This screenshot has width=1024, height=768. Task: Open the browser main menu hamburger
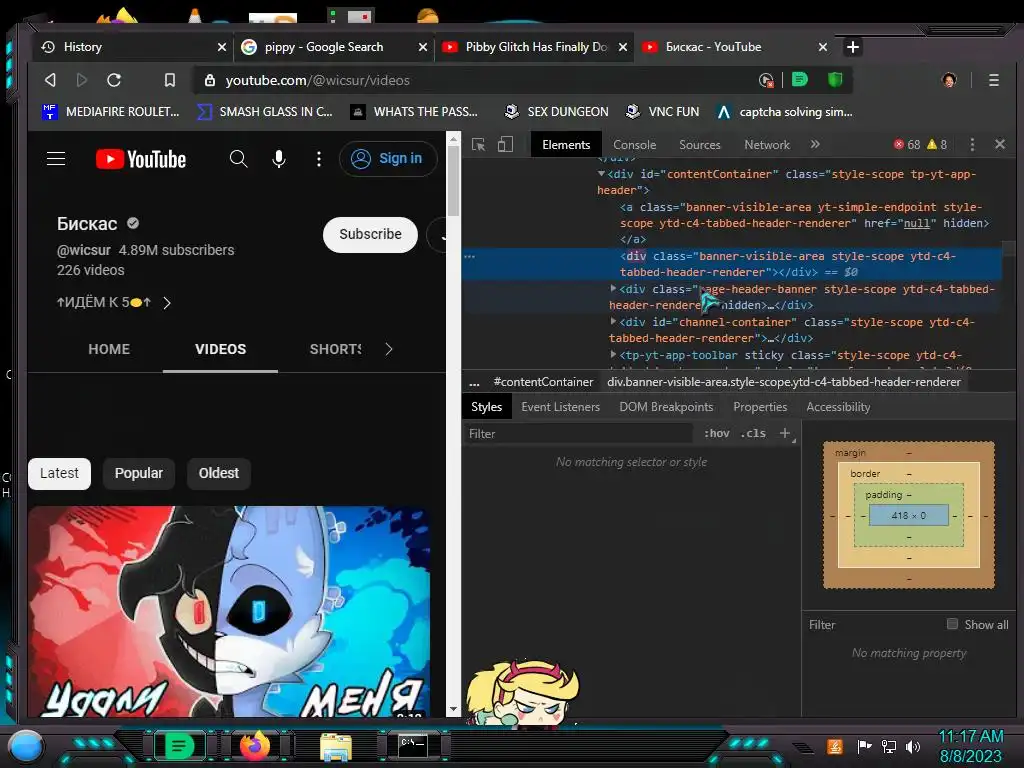(993, 80)
